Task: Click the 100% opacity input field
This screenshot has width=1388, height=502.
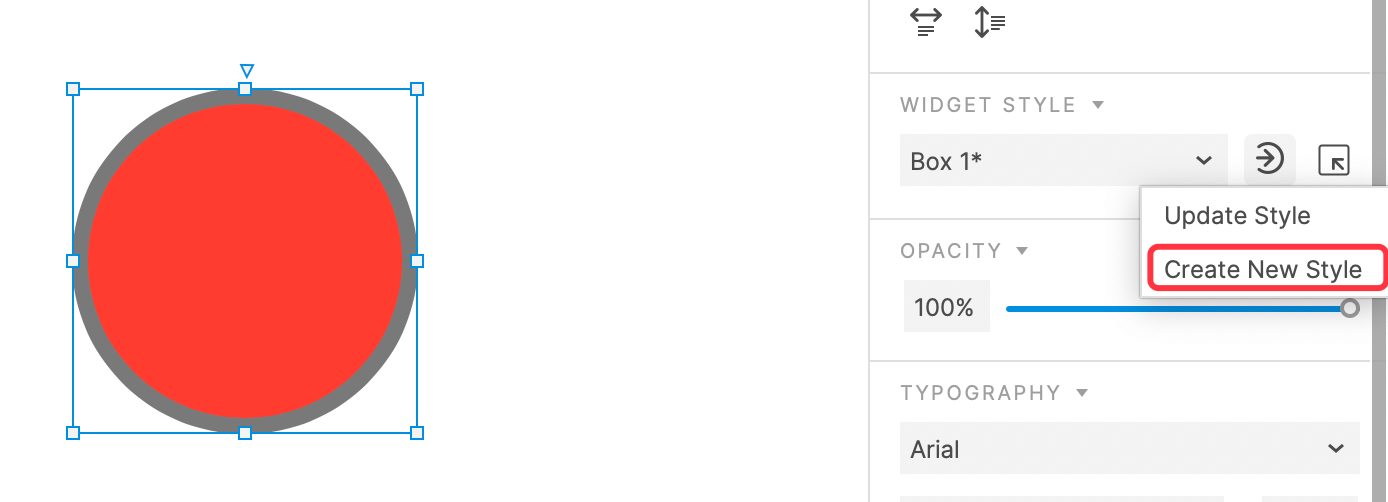Action: [946, 307]
